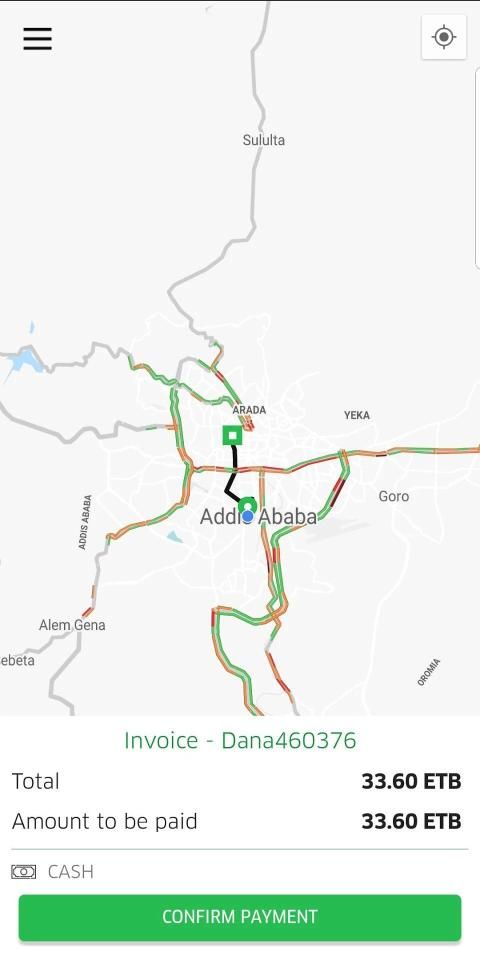This screenshot has height=960, width=480.
Task: Click the Addis Ababa city label
Action: pos(258,517)
